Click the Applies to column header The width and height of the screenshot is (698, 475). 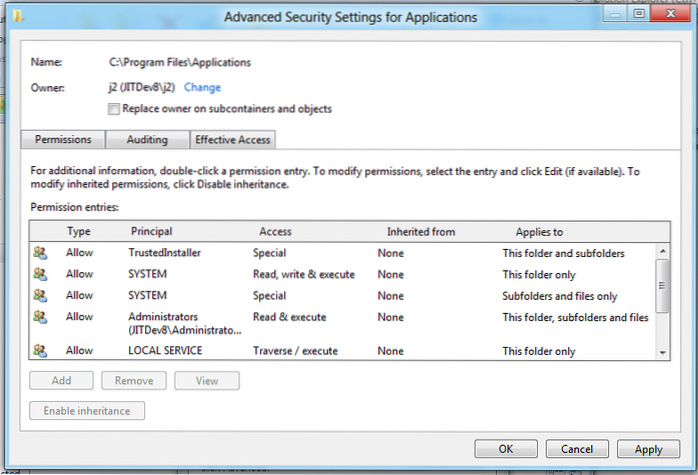click(539, 231)
